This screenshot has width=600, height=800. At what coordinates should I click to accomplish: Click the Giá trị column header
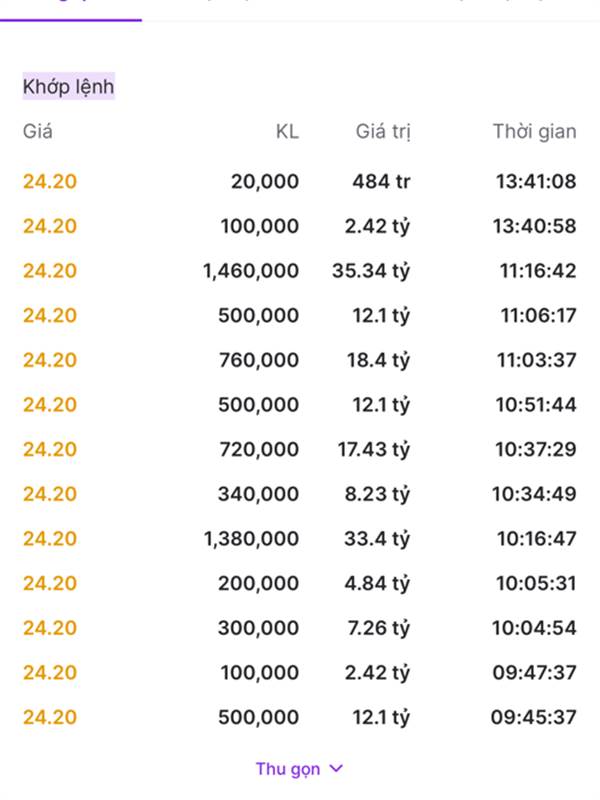pyautogui.click(x=383, y=132)
